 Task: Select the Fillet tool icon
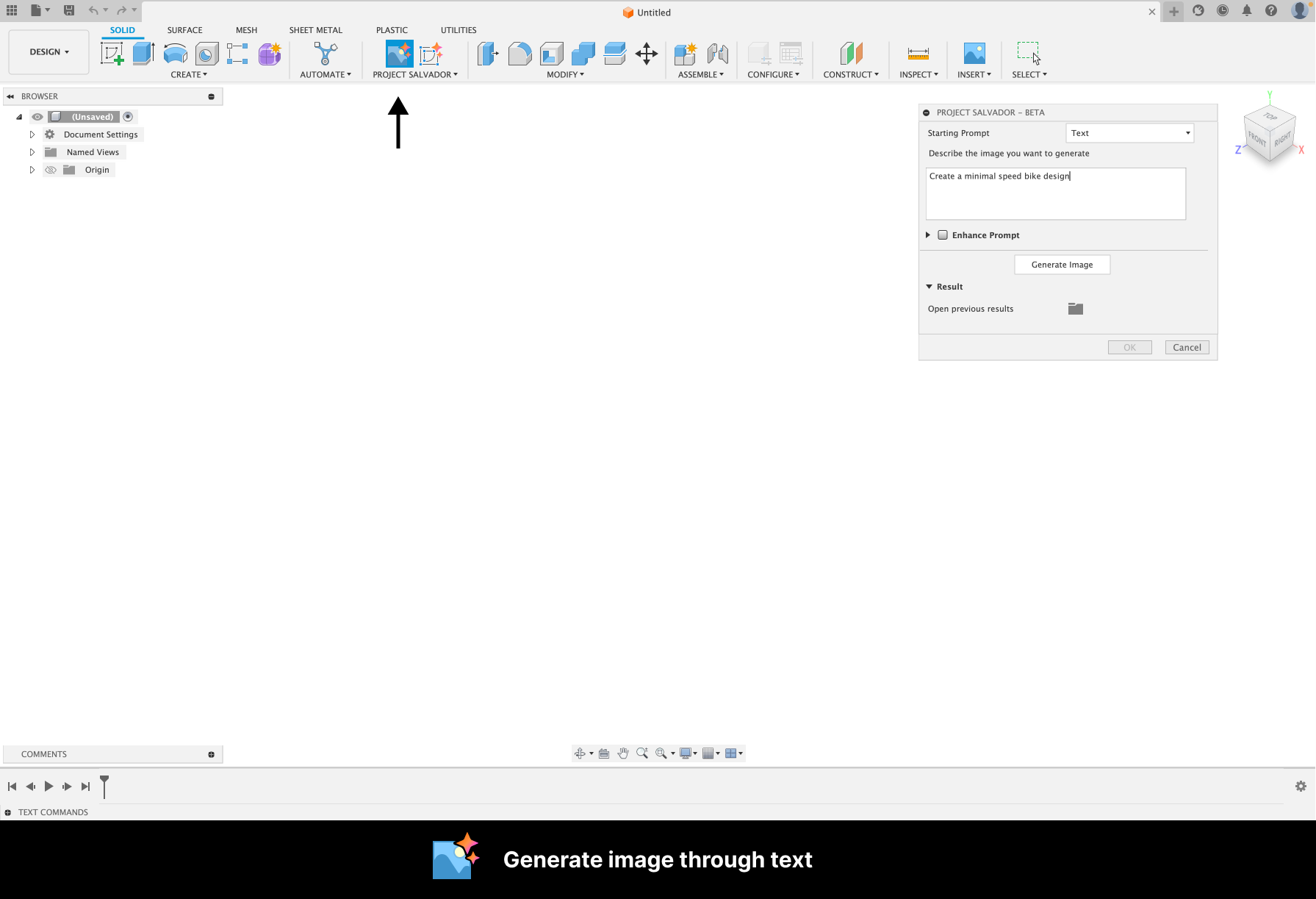[x=519, y=54]
